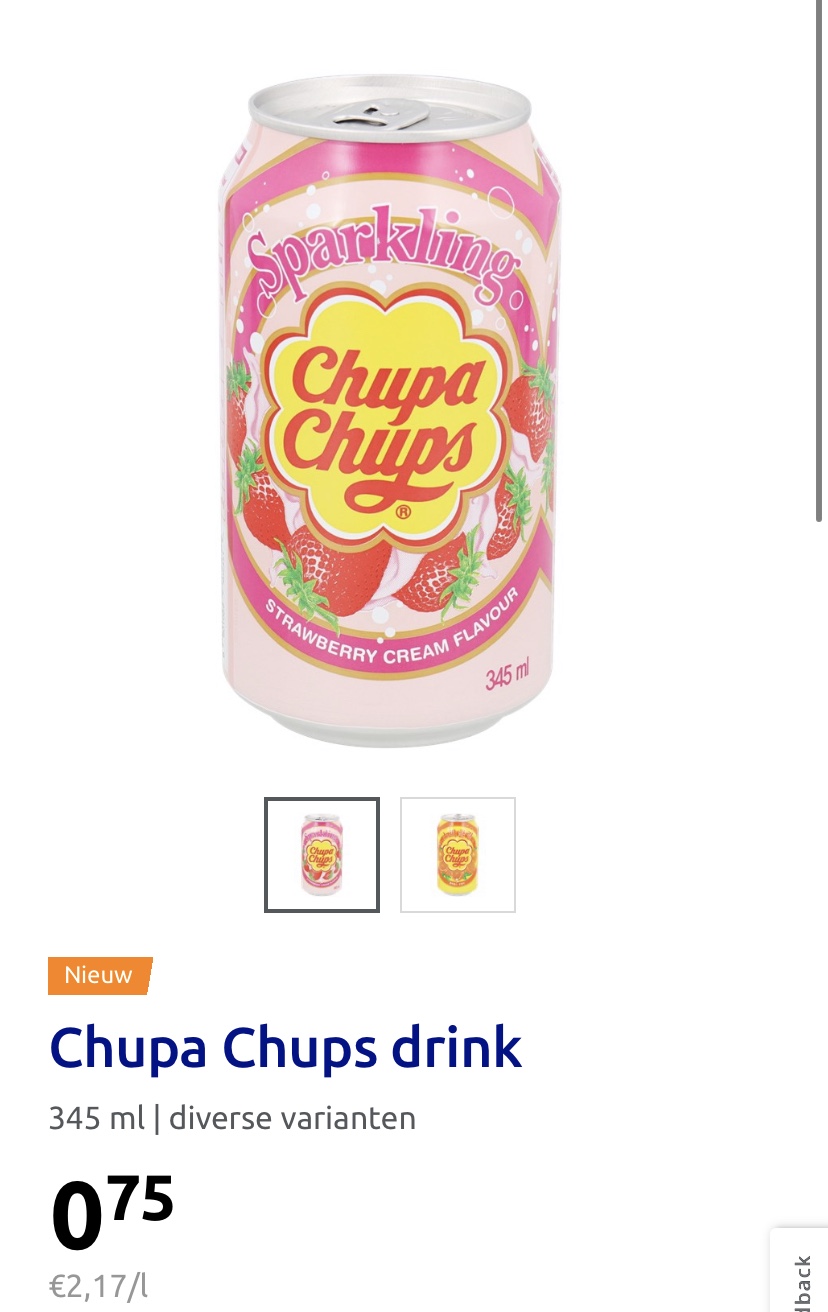This screenshot has height=1312, width=828.
Task: Click the vertical scrollbar on the right
Action: coord(822,260)
